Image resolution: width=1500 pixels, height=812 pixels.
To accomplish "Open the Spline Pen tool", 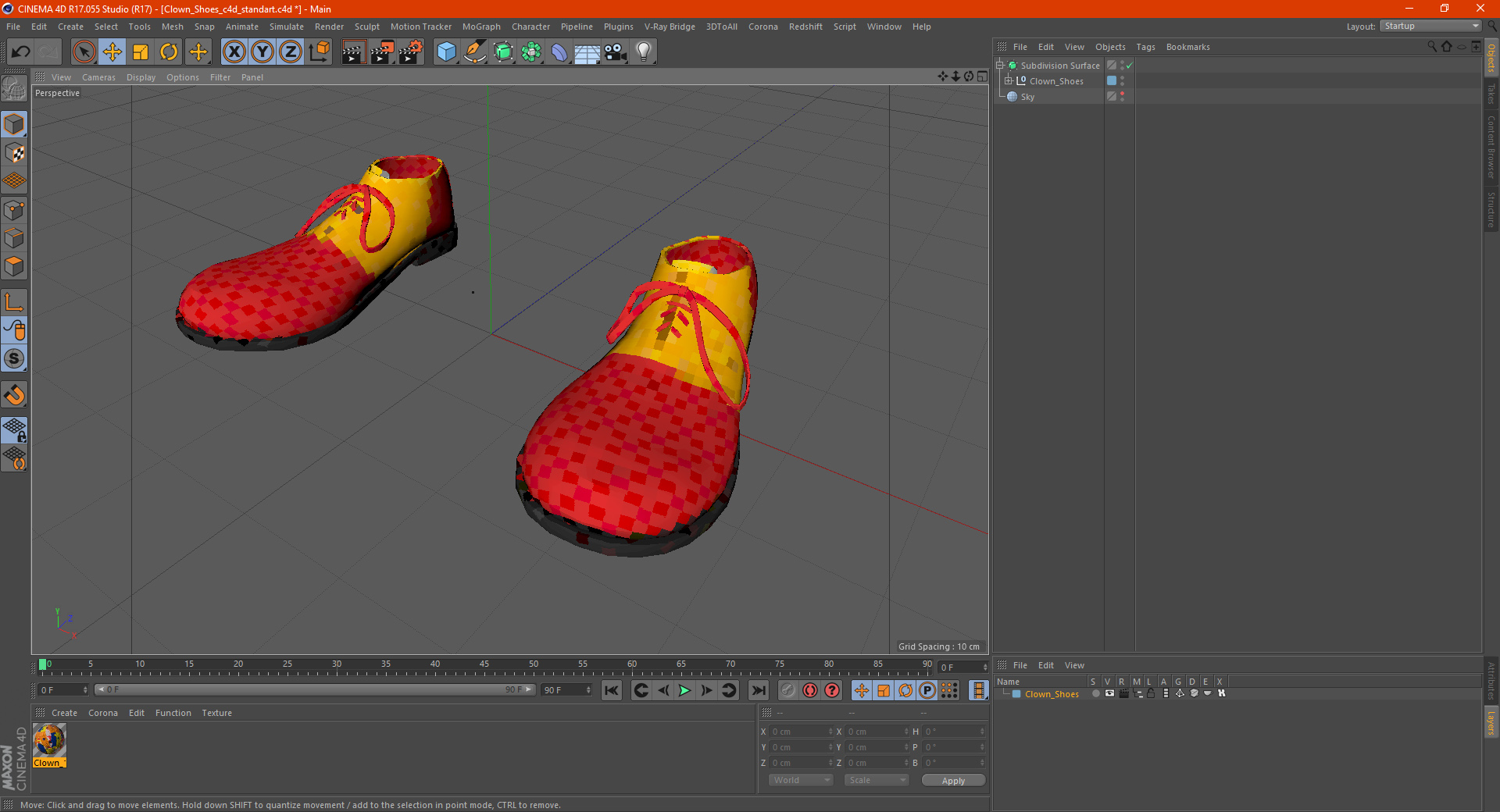I will click(474, 52).
